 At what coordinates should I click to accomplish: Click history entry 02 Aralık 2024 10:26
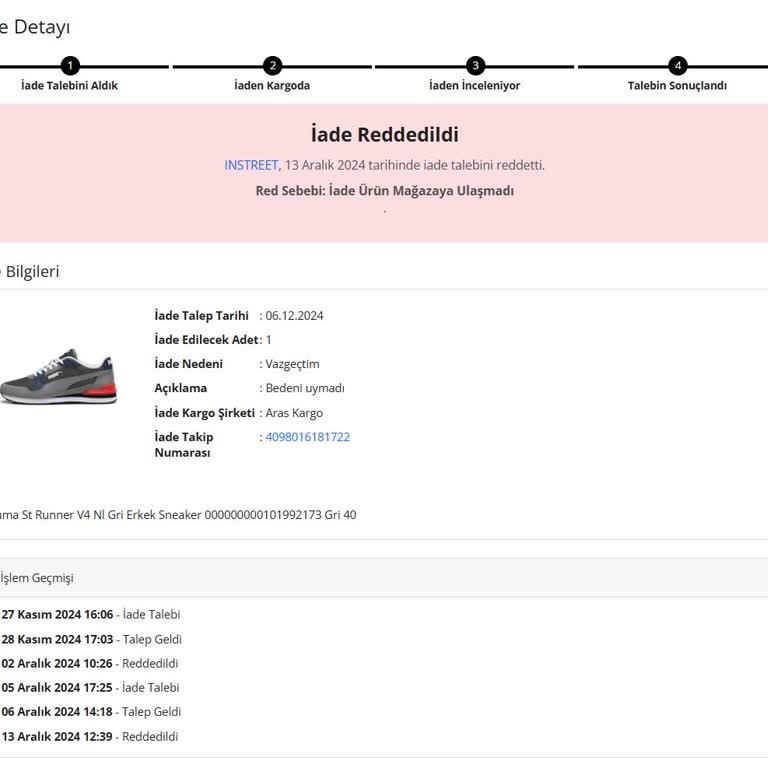[90, 663]
